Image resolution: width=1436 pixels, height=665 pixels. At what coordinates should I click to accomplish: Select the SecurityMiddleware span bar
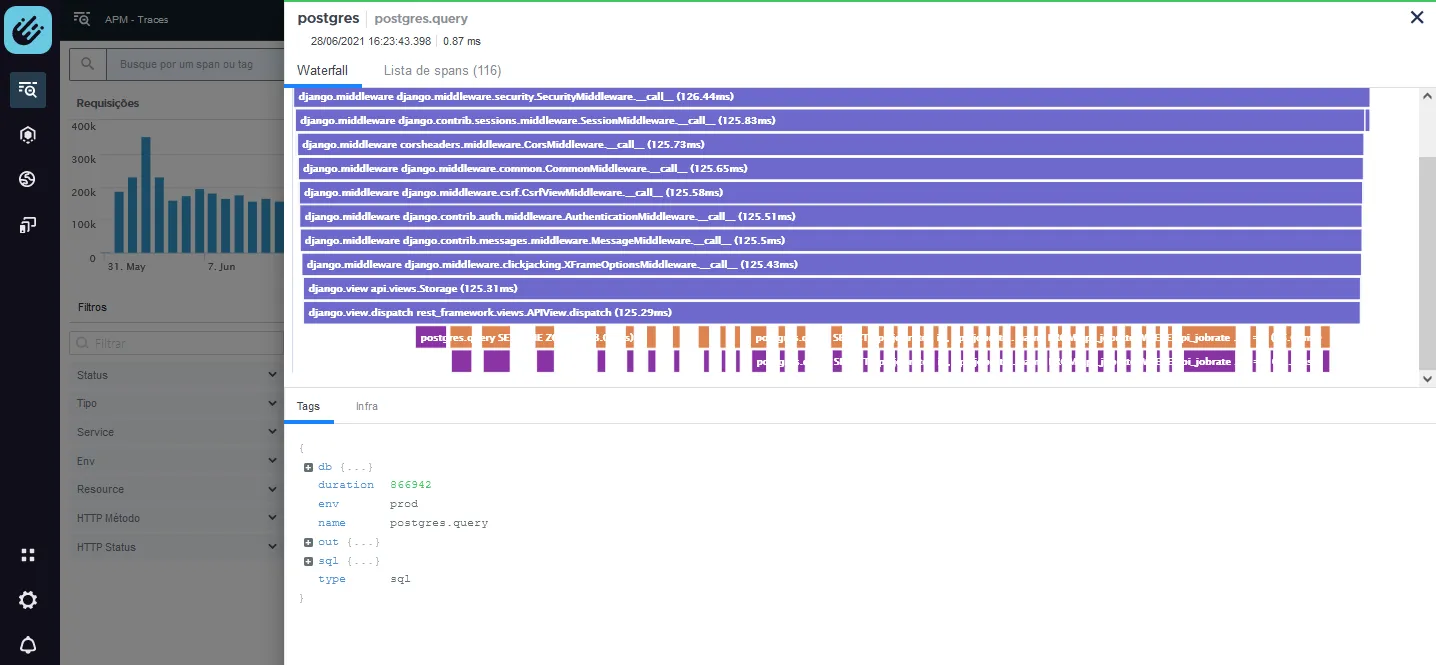(x=831, y=97)
